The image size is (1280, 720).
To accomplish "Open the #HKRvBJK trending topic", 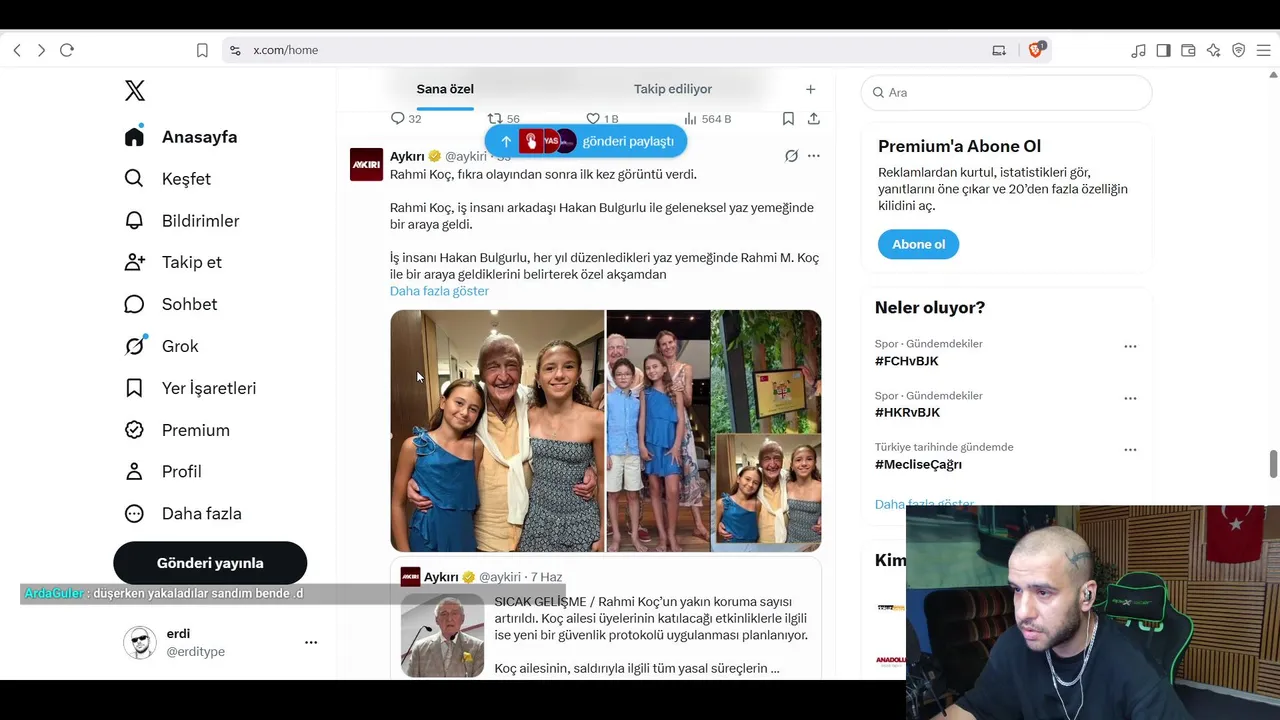I will tap(908, 412).
